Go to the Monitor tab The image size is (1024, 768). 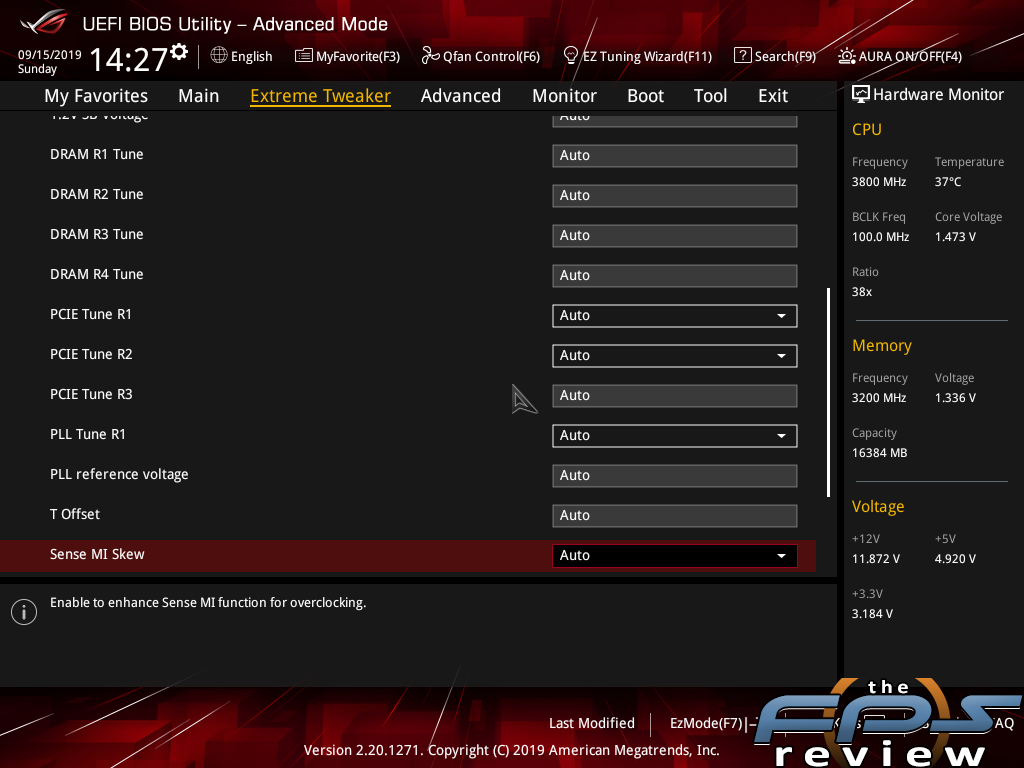coord(564,95)
